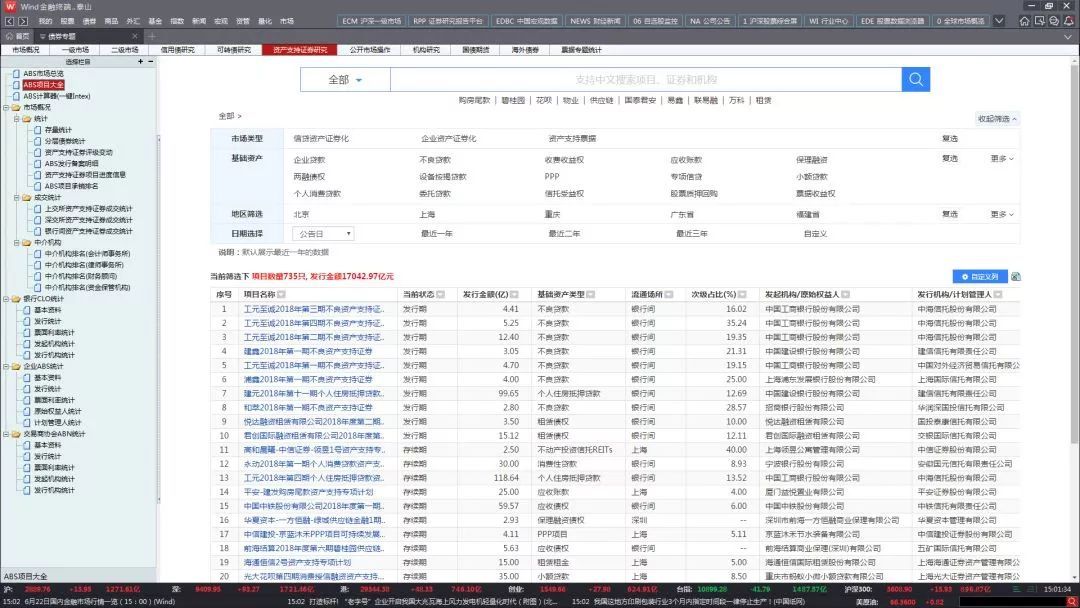
Task: Open the ECM 沪深一级市场 shortcut
Action: (371, 21)
